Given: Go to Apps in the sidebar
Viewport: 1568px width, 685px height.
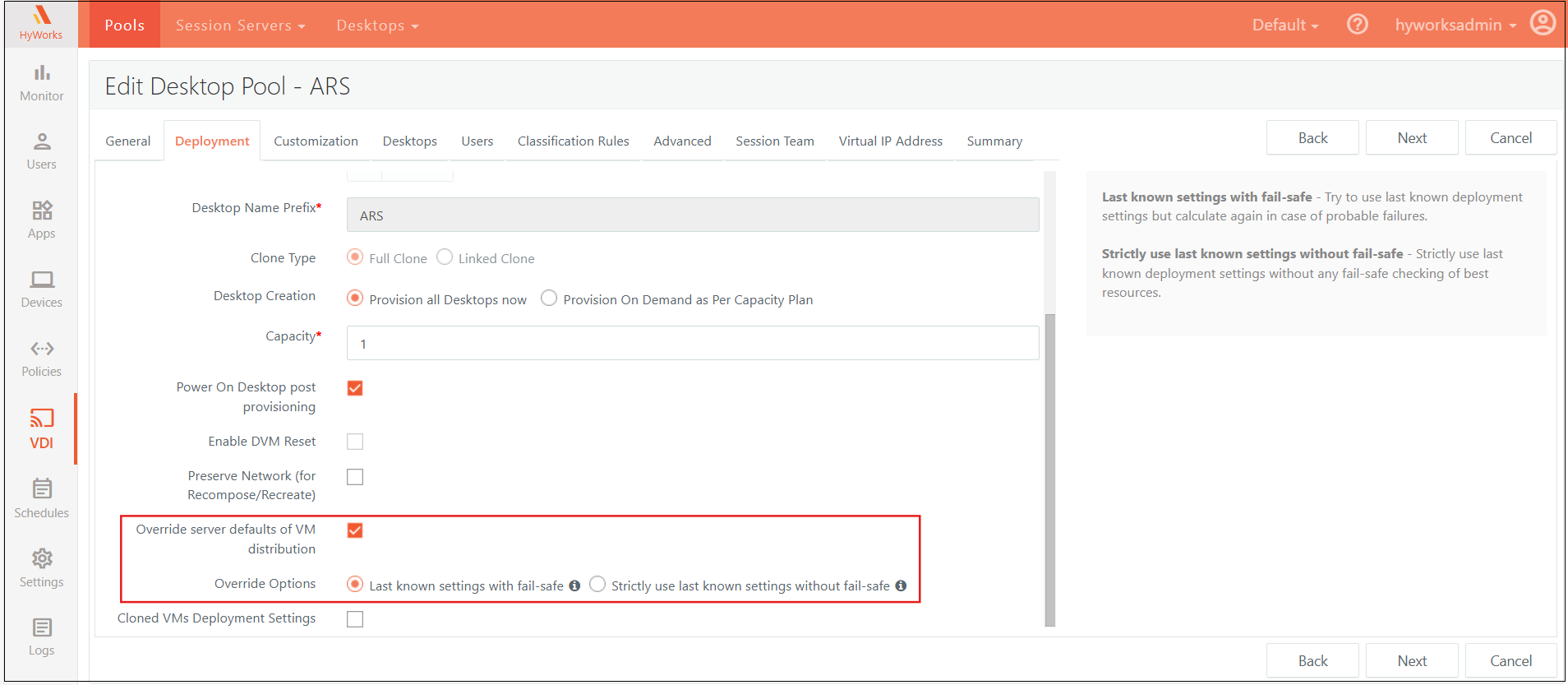Looking at the screenshot, I should (x=42, y=220).
